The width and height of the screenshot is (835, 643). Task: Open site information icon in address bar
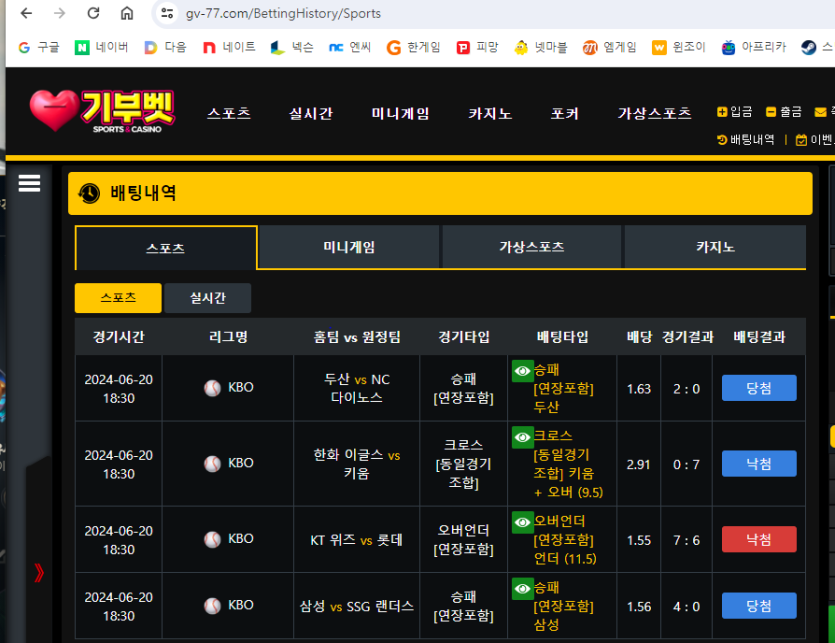pyautogui.click(x=165, y=14)
